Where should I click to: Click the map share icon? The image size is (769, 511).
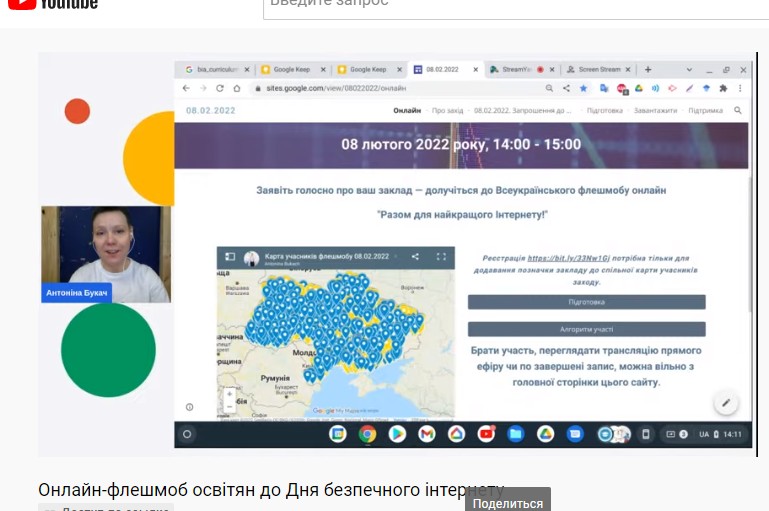tap(415, 257)
